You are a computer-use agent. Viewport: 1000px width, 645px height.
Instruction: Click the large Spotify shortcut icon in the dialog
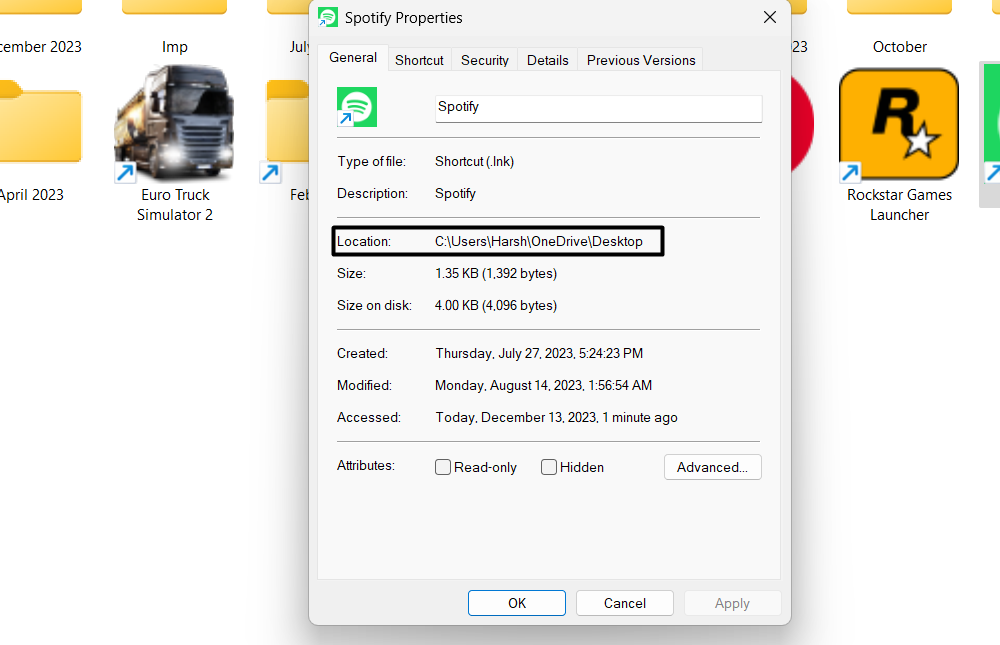[x=357, y=107]
